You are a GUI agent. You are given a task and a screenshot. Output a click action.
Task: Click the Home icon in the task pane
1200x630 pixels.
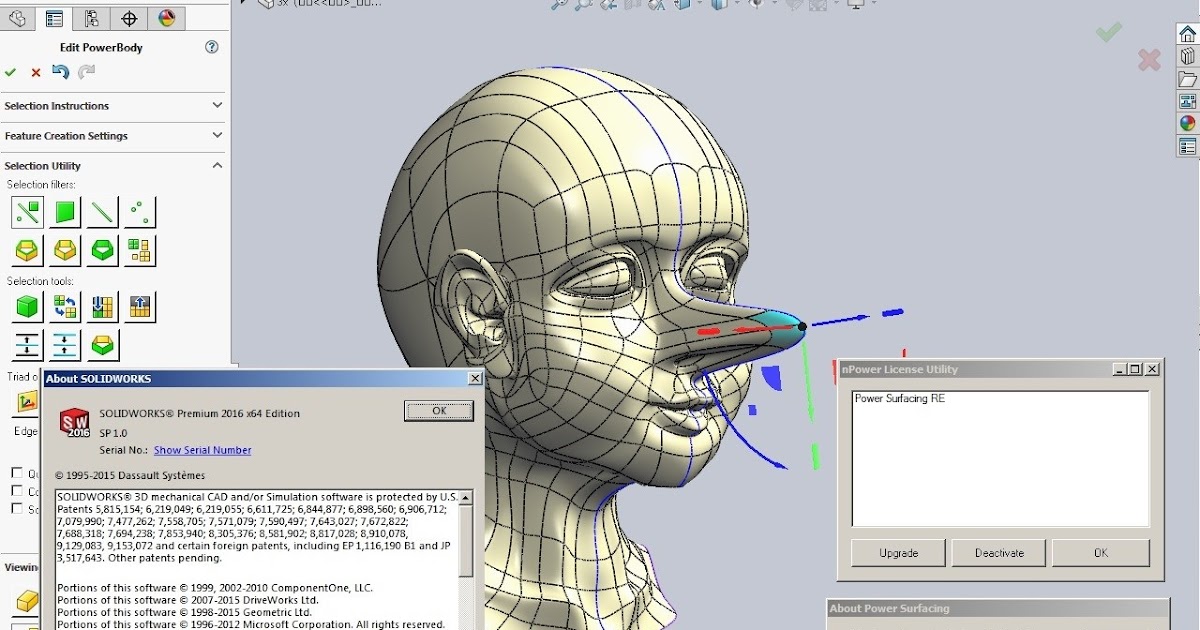click(1187, 33)
